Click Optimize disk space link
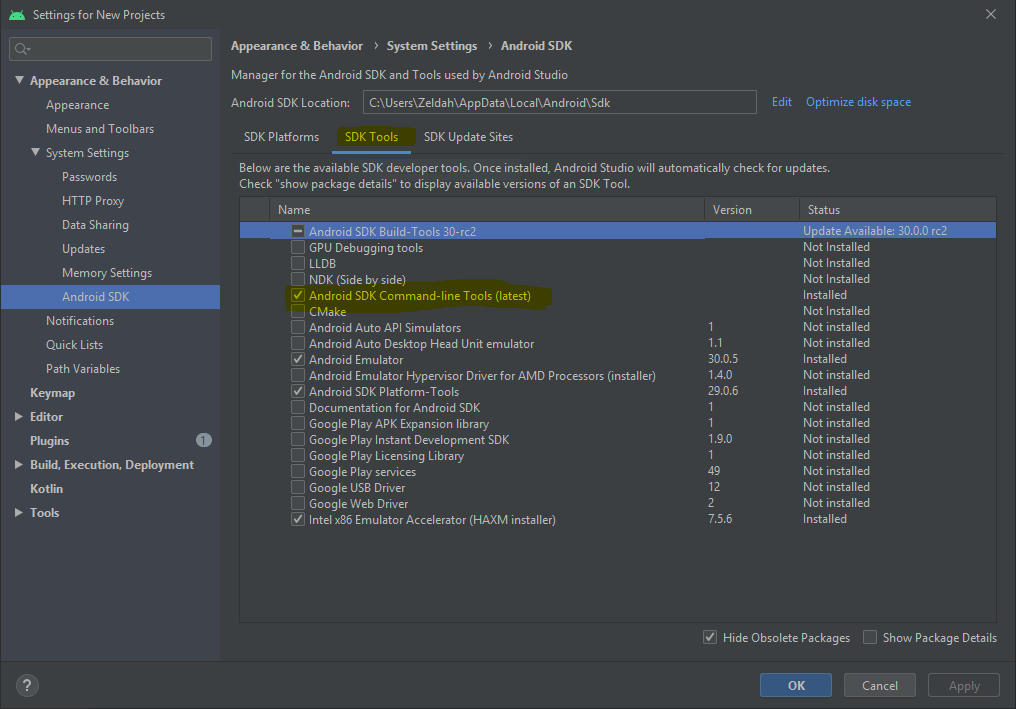 click(858, 102)
